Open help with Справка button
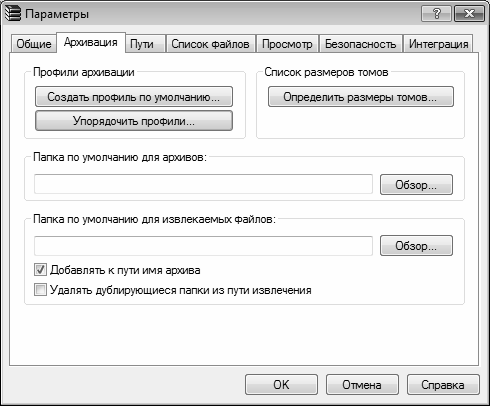The height and width of the screenshot is (406, 490). [x=443, y=385]
